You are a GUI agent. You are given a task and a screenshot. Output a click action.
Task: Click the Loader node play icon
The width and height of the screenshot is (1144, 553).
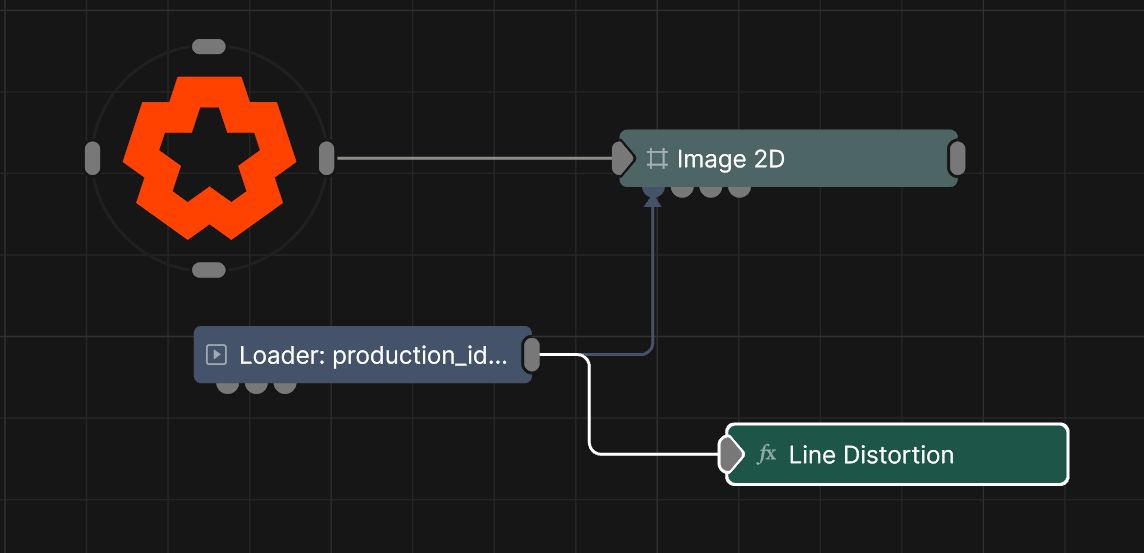click(x=217, y=355)
